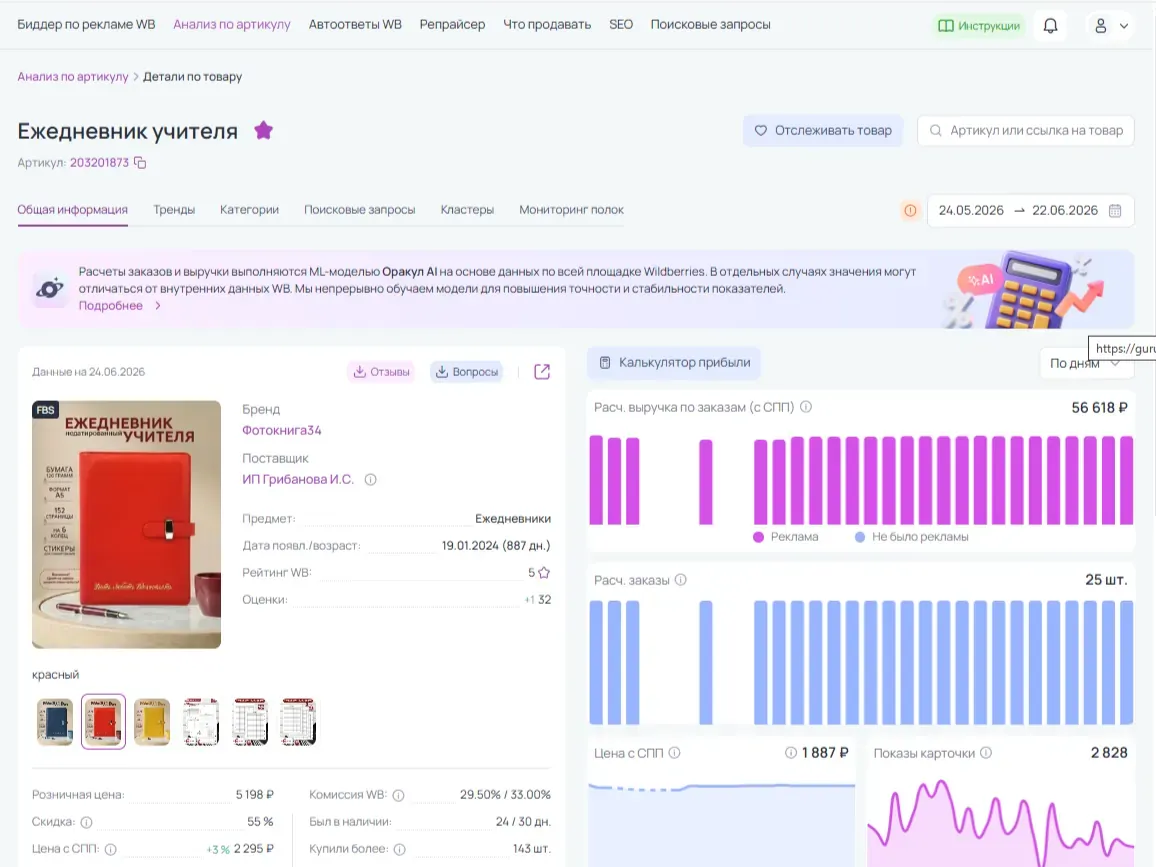Screen dimensions: 1156x867
Task: Open Биддер по рекламе WB menu
Action: point(86,24)
